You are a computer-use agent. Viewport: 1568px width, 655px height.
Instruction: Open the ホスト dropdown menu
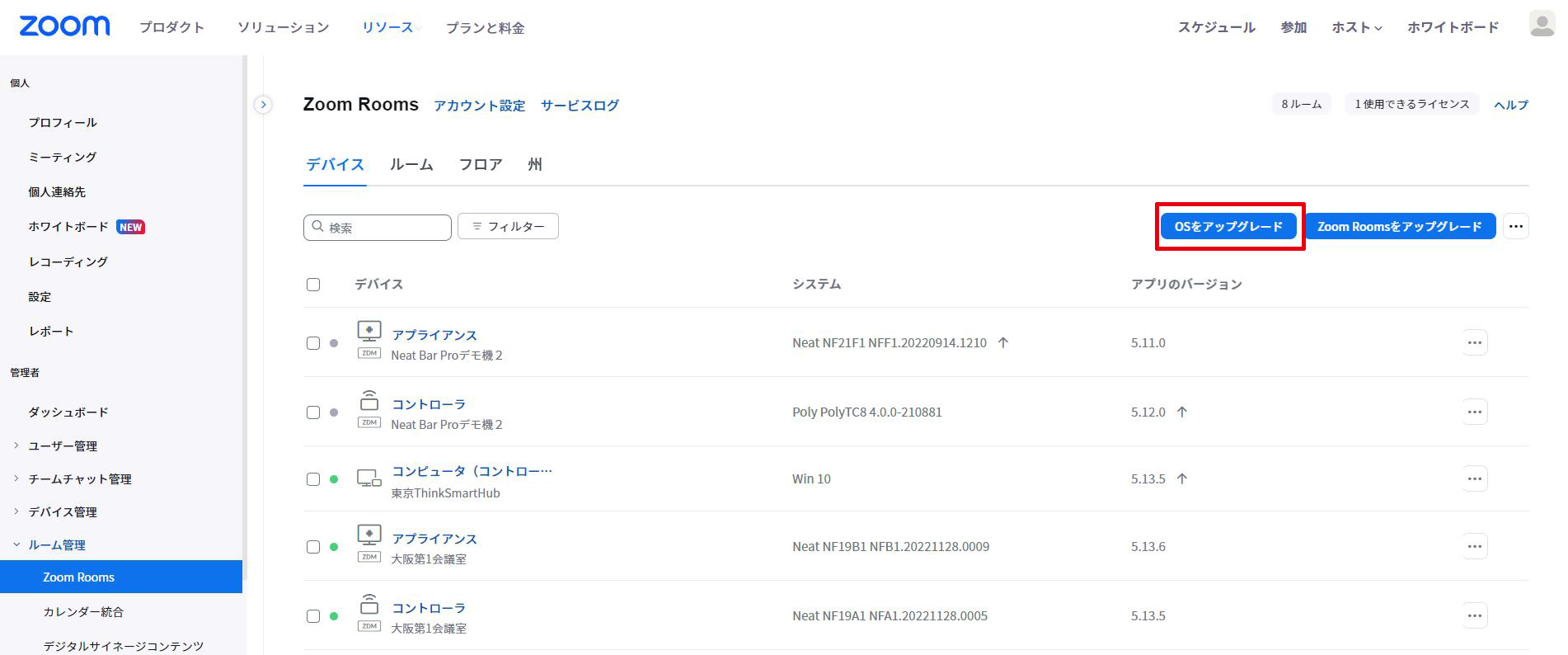pos(1356,27)
